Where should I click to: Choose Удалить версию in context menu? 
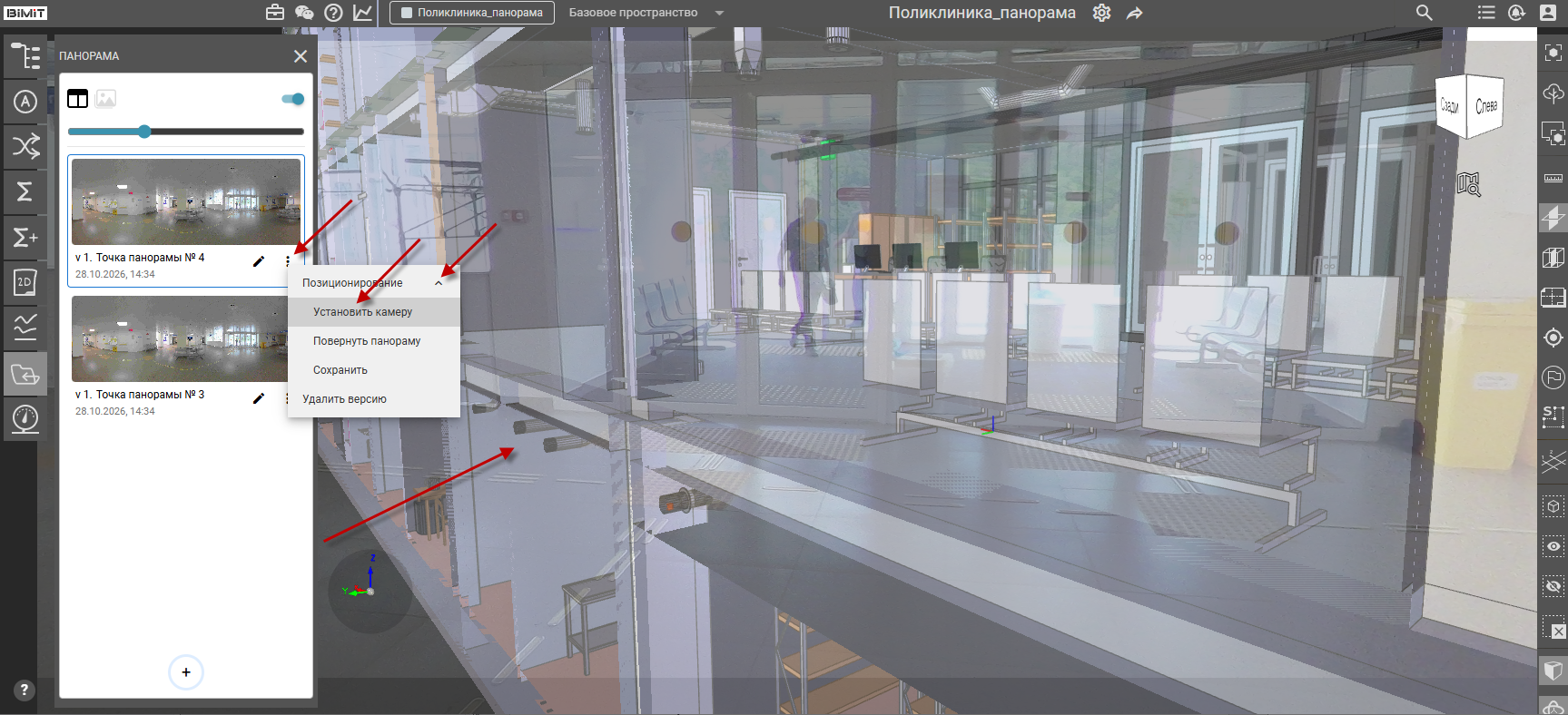[x=374, y=399]
